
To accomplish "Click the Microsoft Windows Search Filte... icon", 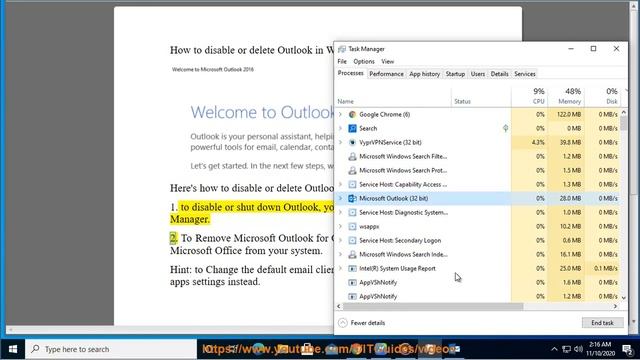I will (352, 156).
